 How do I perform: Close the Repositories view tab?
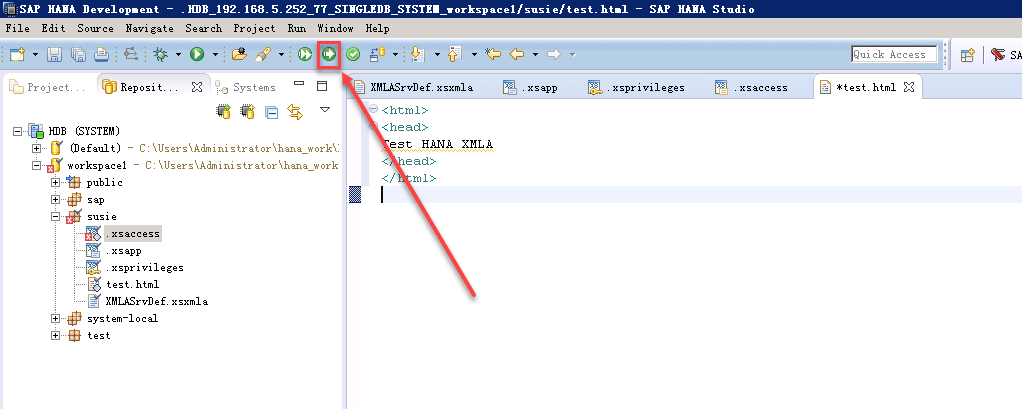pyautogui.click(x=196, y=87)
